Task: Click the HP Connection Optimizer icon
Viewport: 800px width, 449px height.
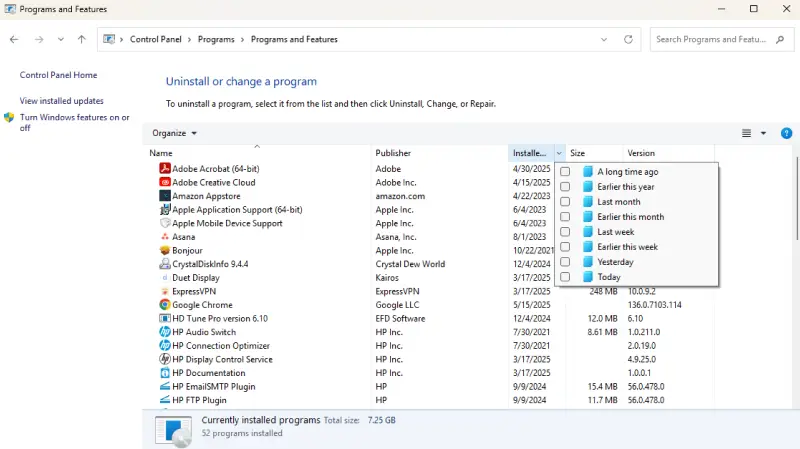Action: (x=165, y=345)
